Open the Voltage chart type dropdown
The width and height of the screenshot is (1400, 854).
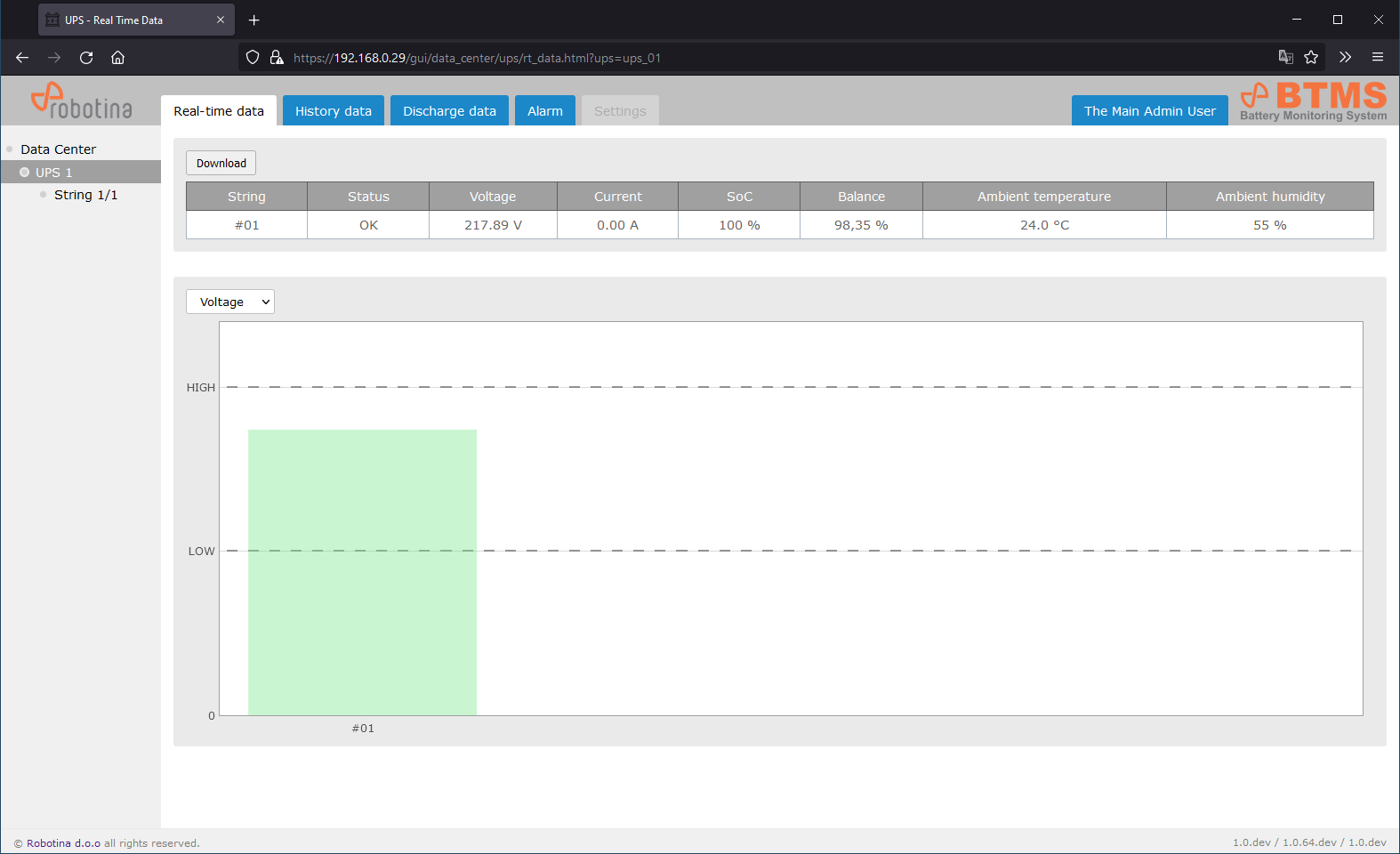click(230, 302)
